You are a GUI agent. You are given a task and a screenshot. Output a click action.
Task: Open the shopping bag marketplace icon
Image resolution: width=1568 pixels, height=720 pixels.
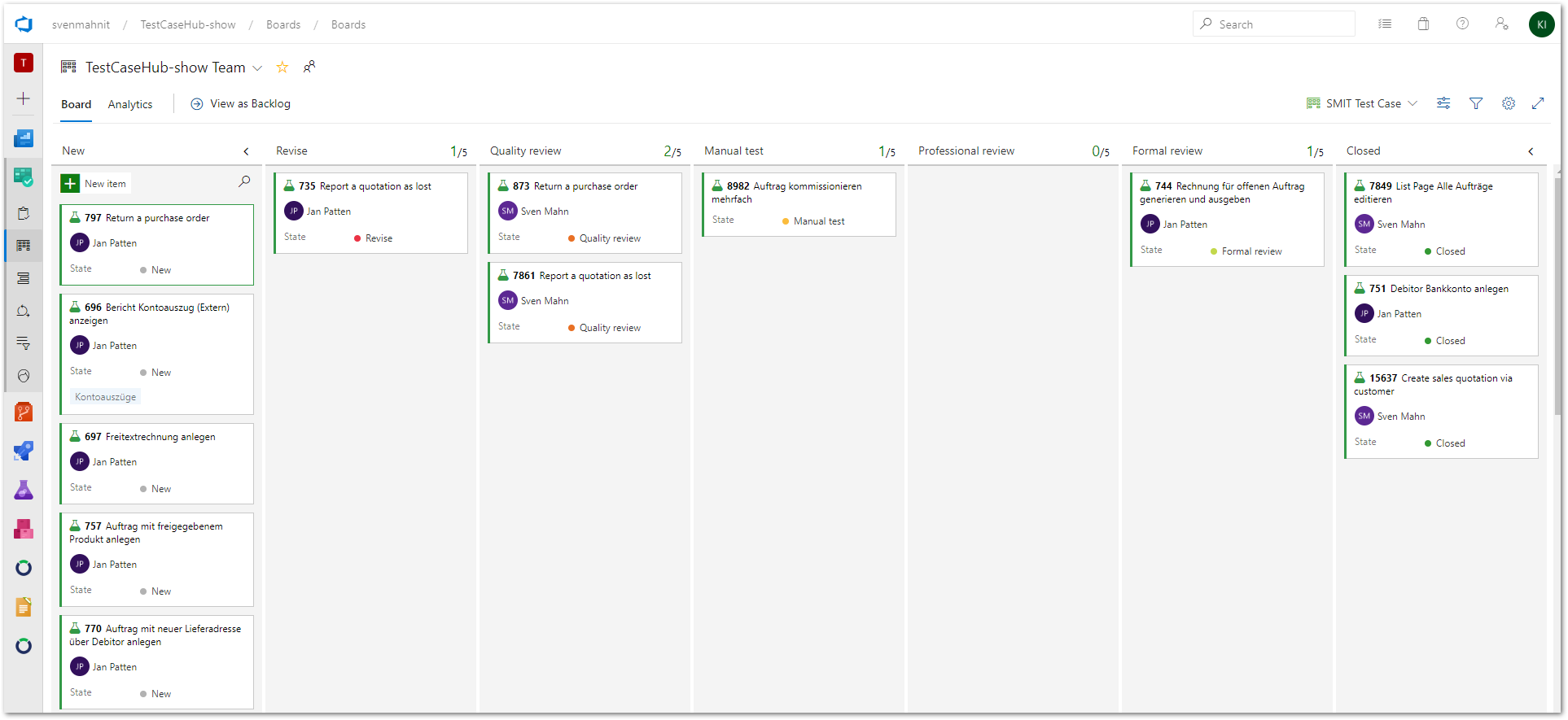coord(1423,24)
